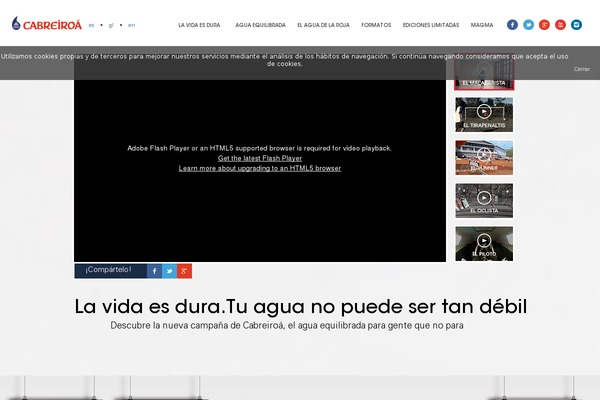Share video on Google Plus below player
Screen dimensions: 600x400
coord(184,271)
